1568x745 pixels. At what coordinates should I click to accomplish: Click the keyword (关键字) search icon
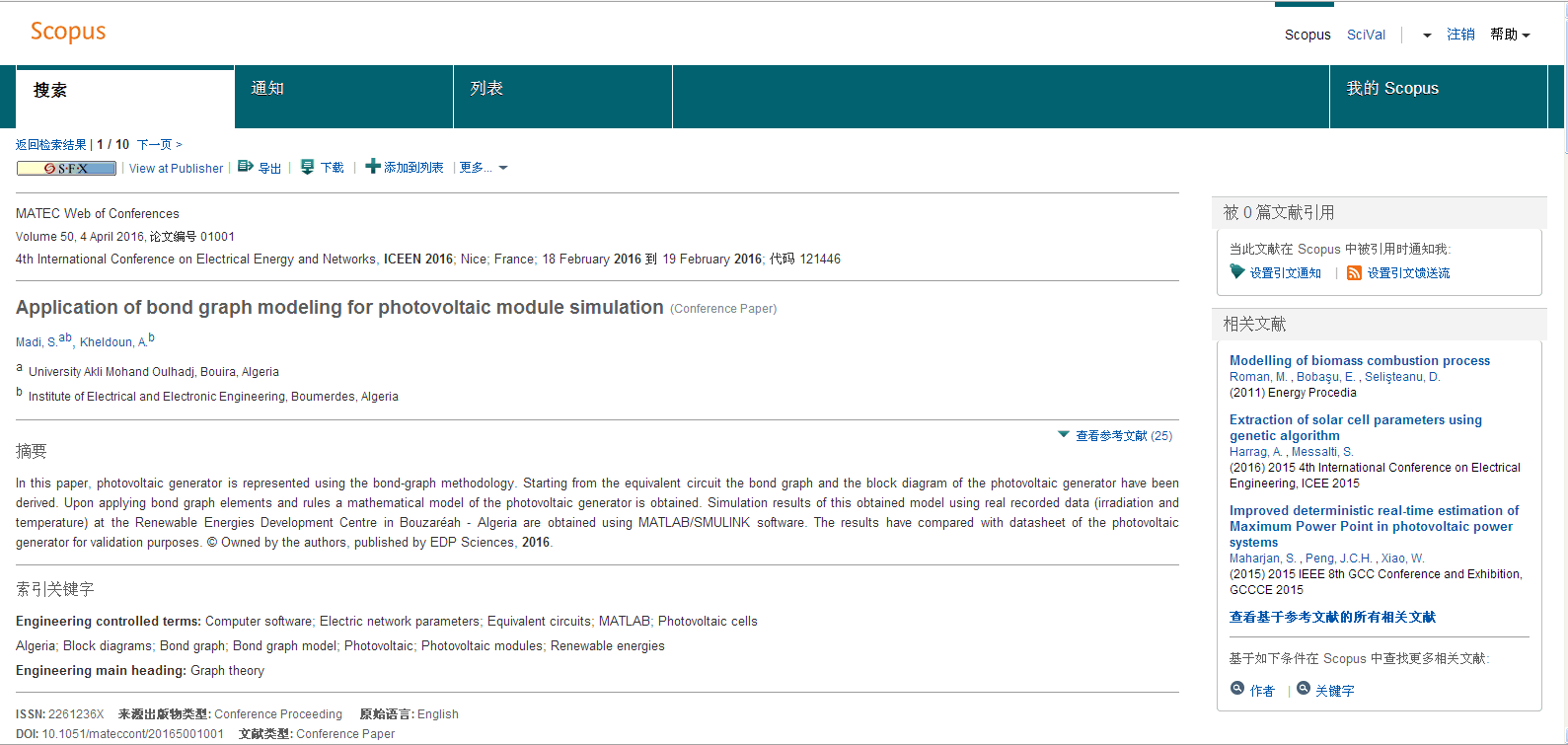tap(1303, 689)
